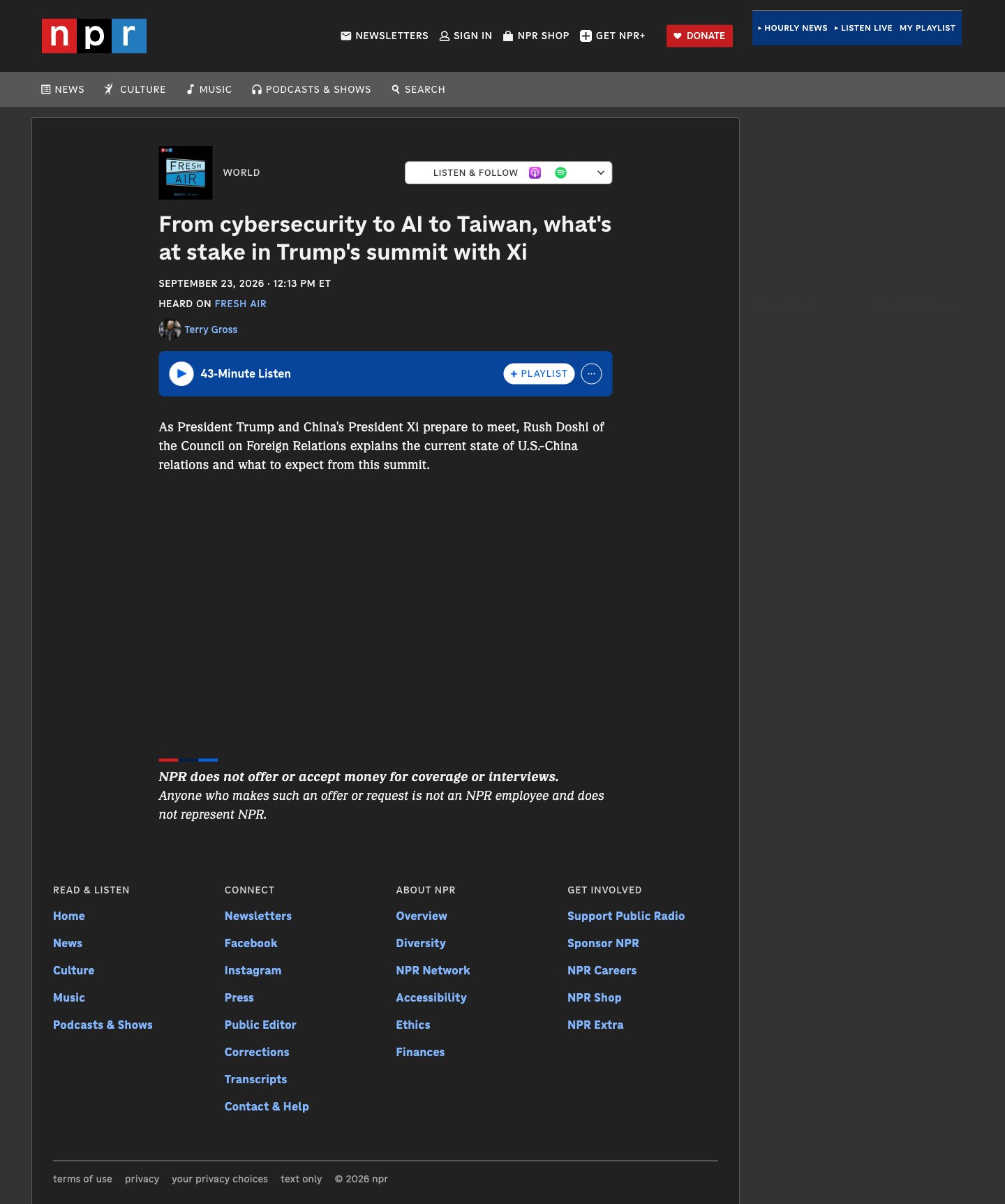Open the footer Music link
The height and width of the screenshot is (1204, 1005).
click(69, 997)
